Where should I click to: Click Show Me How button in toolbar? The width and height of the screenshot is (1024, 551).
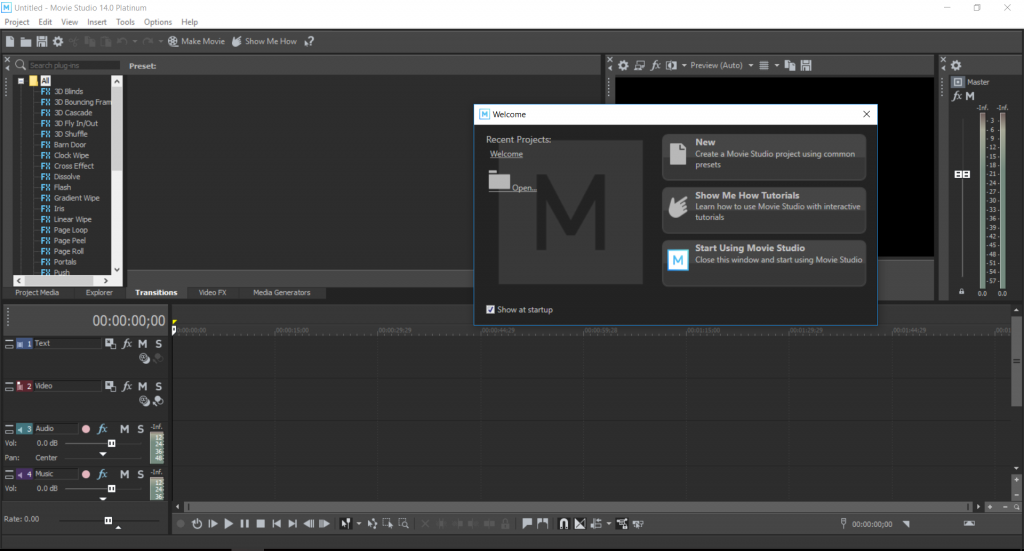[x=264, y=41]
